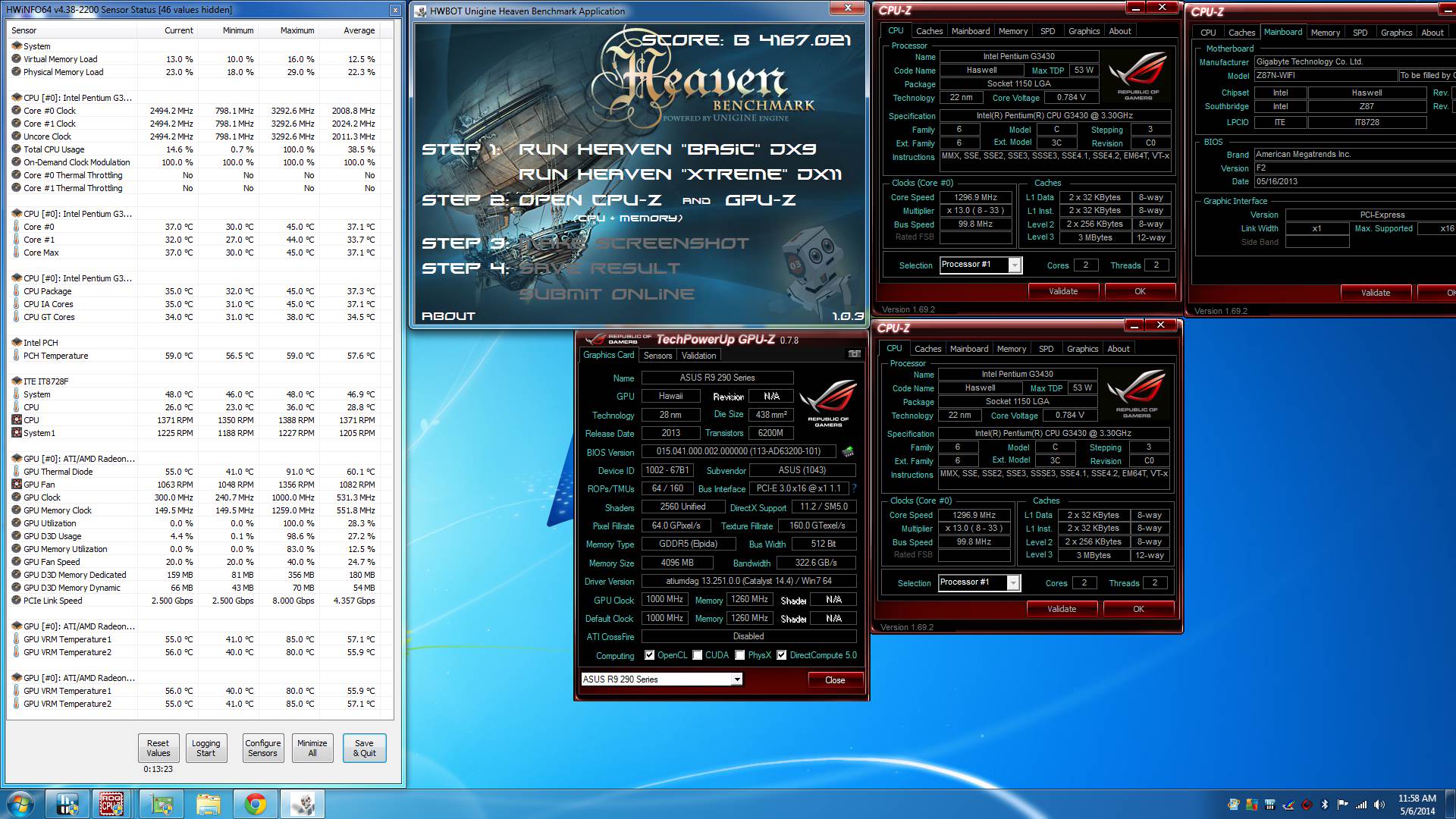Click Validate in top CPU-Z window
Image resolution: width=1456 pixels, height=819 pixels.
pyautogui.click(x=1063, y=291)
